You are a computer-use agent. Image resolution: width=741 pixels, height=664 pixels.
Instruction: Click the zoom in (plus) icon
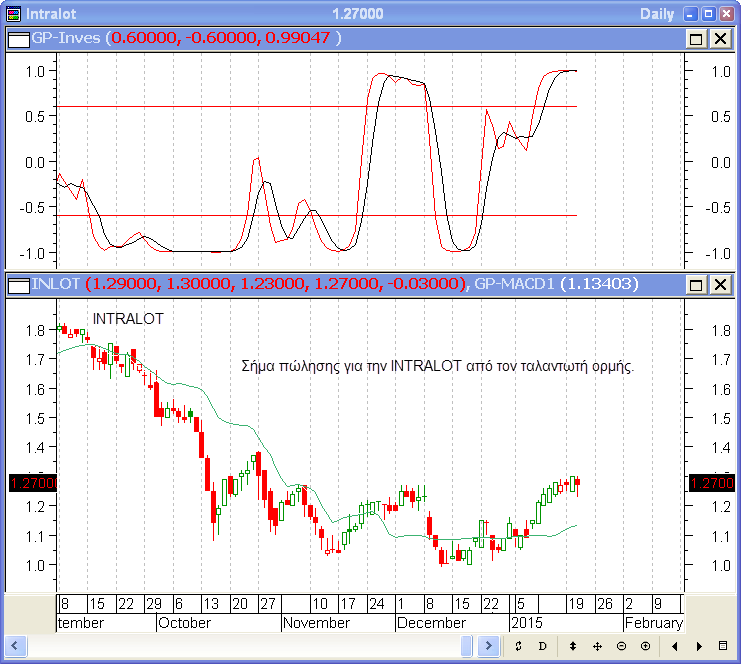tap(646, 646)
